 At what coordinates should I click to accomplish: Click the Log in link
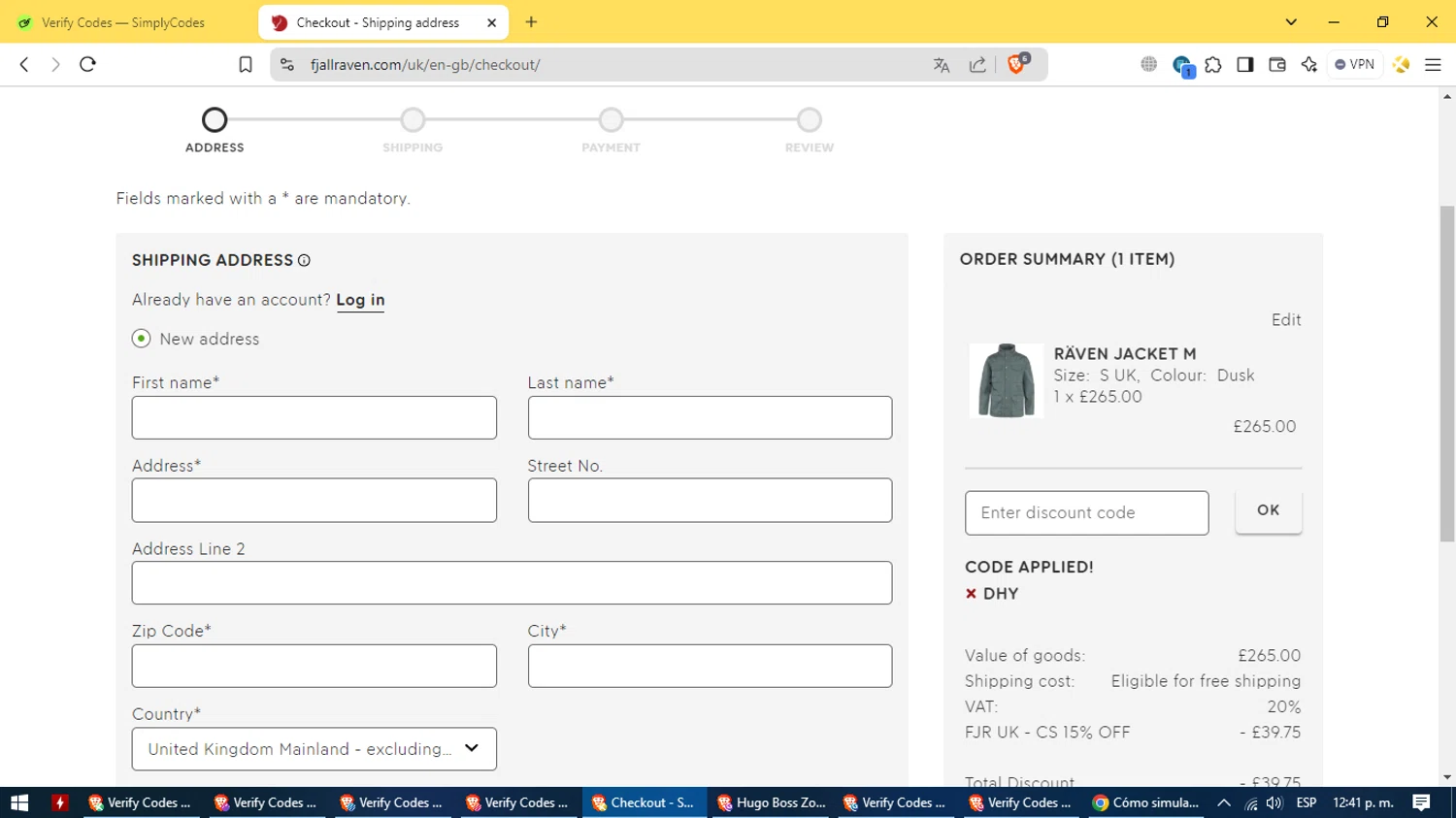point(360,300)
